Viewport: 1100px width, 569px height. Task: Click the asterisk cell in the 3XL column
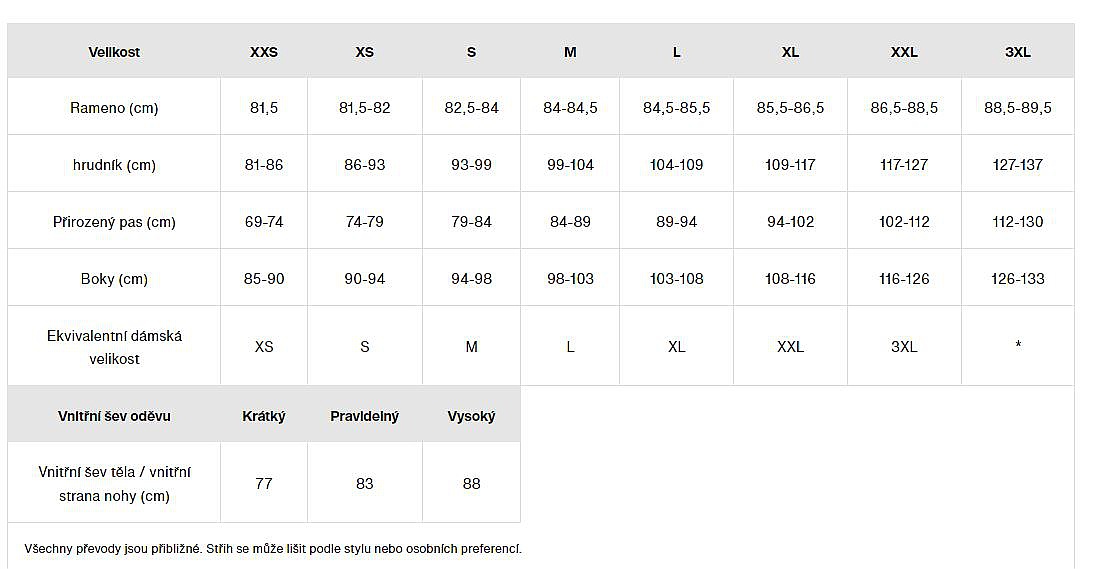pos(1018,346)
